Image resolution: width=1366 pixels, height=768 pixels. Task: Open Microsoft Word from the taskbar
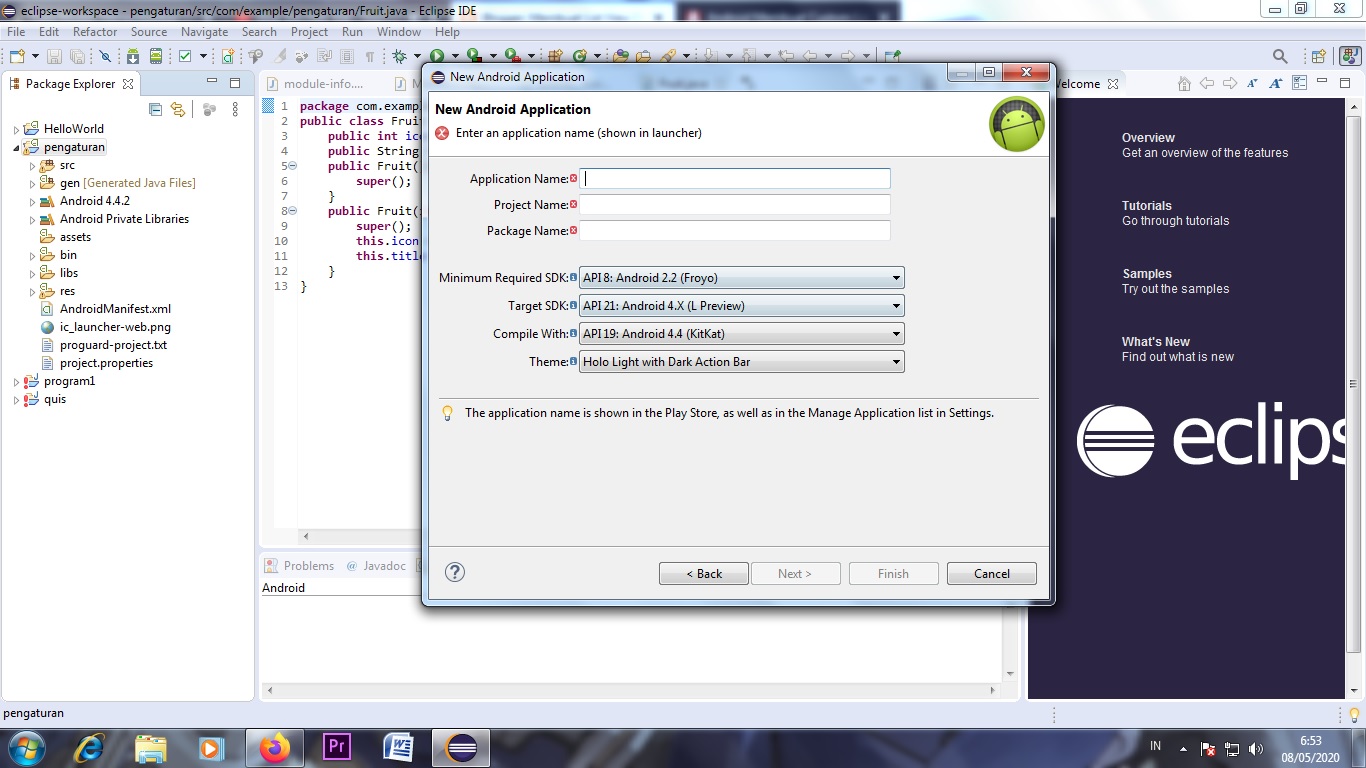399,747
